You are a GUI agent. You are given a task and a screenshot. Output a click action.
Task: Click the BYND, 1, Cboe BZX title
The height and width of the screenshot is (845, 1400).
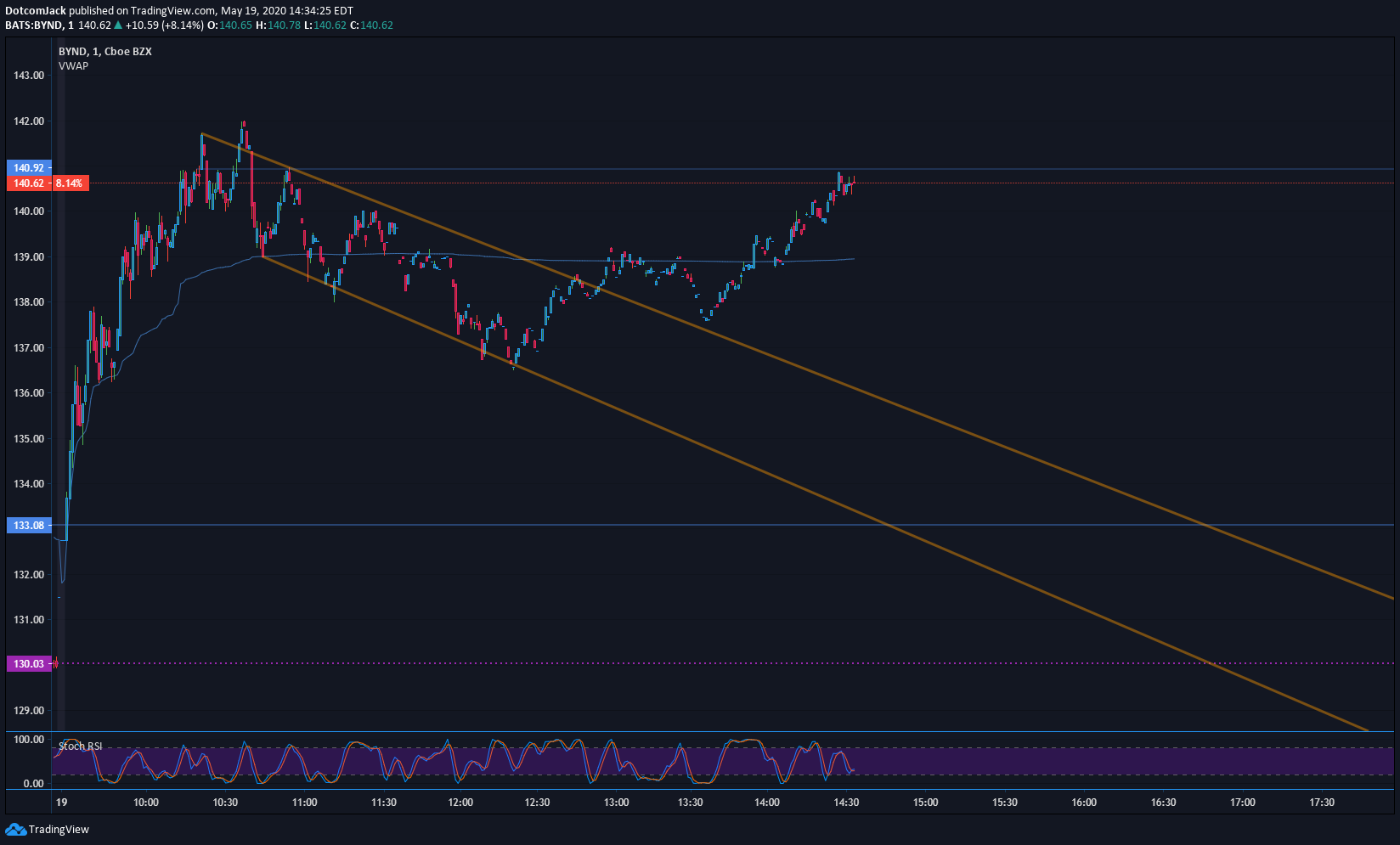(105, 52)
